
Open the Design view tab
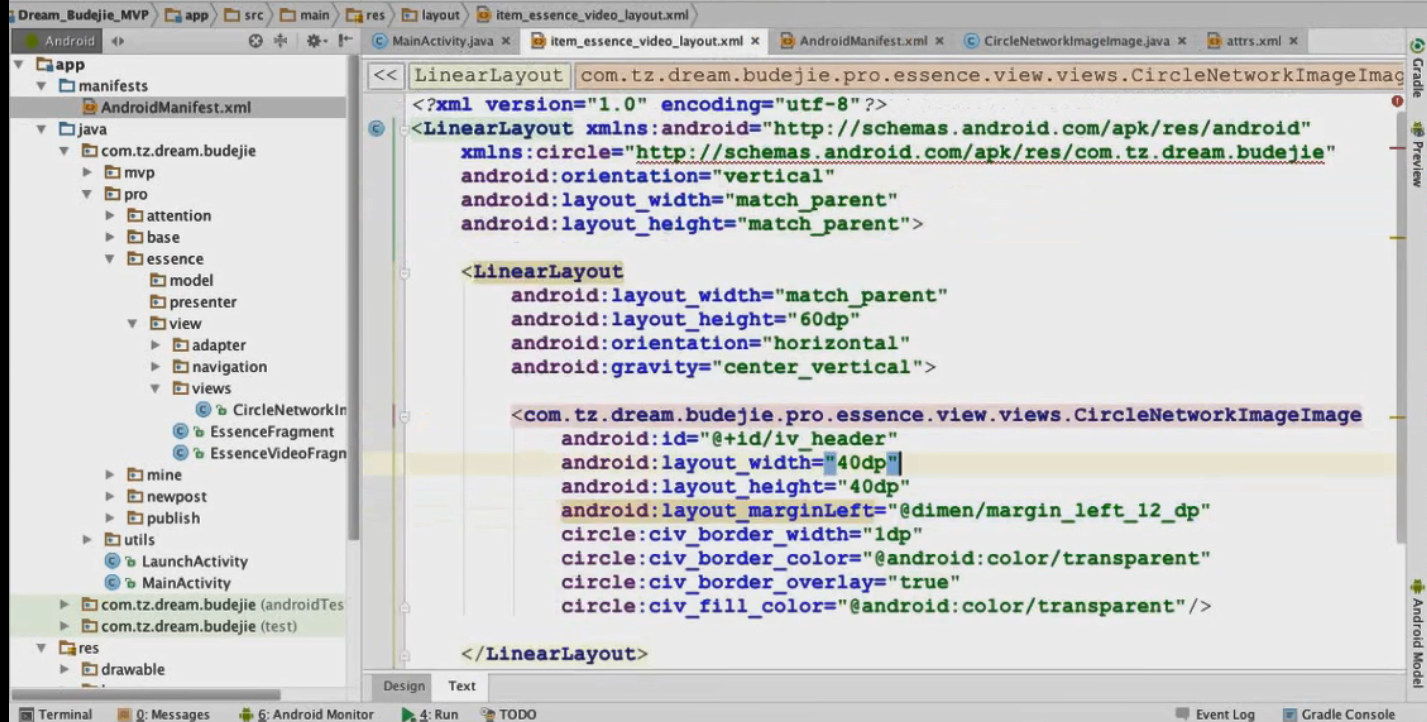pyautogui.click(x=403, y=686)
